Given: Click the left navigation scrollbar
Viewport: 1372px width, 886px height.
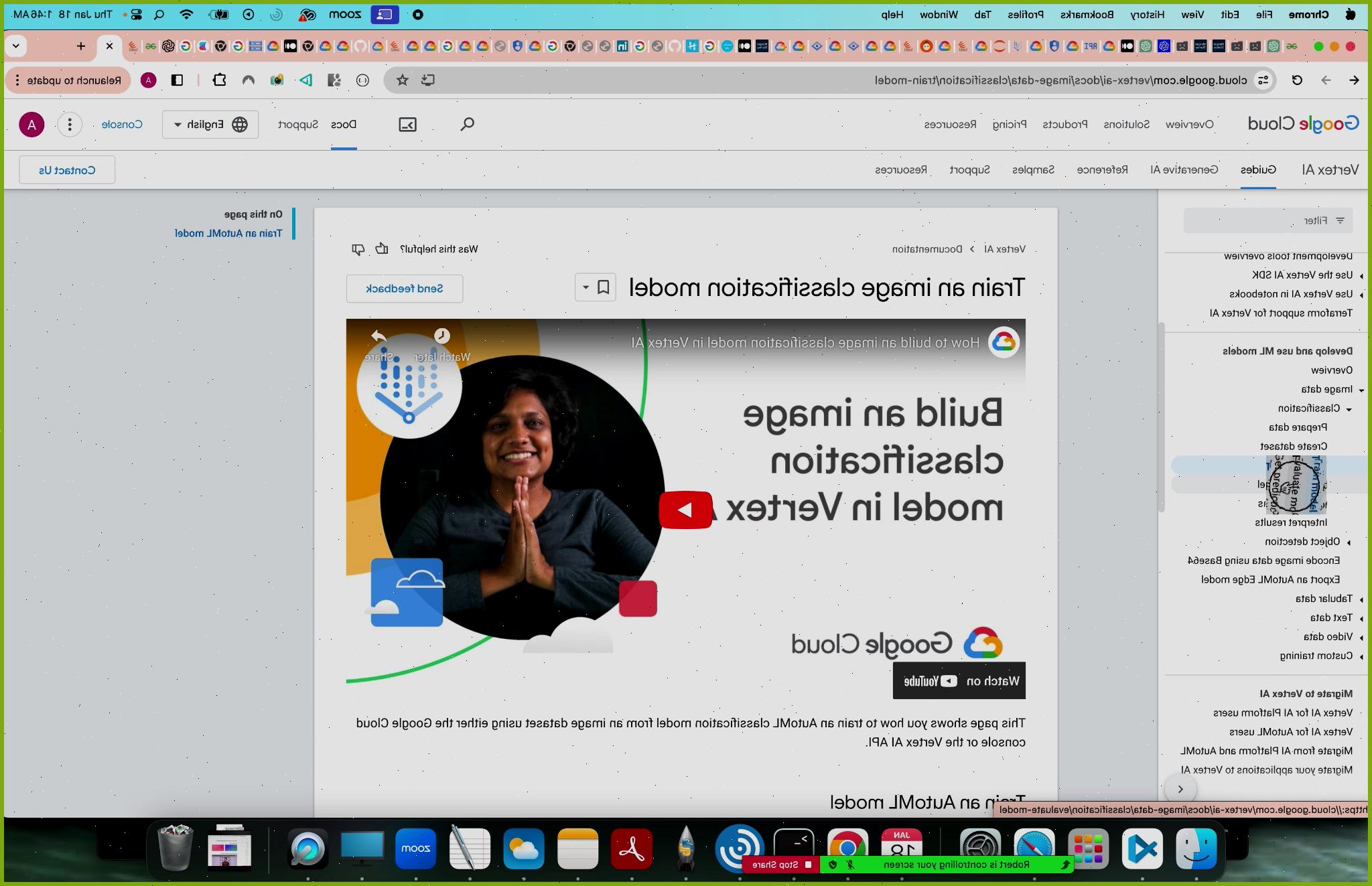Looking at the screenshot, I should tap(1162, 417).
